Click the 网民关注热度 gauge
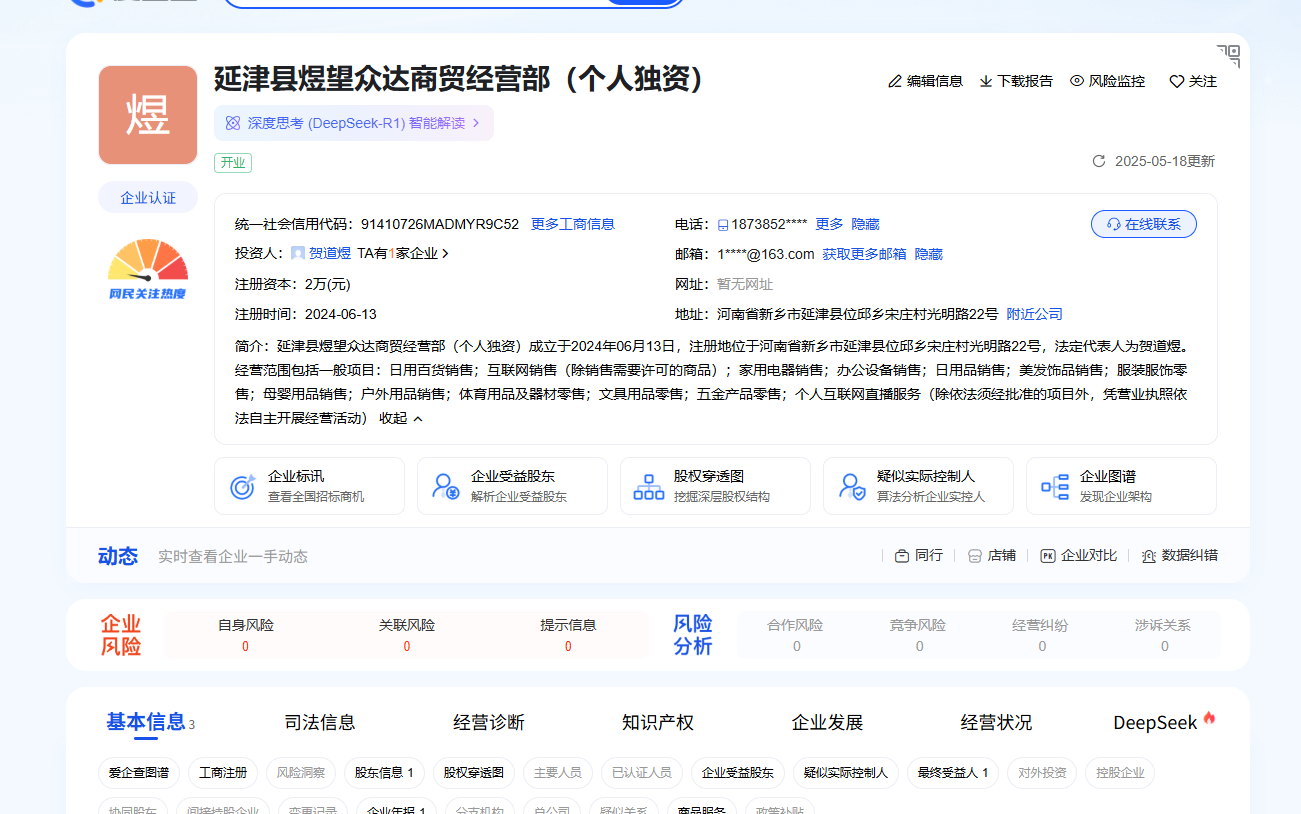The width and height of the screenshot is (1301, 814). [147, 268]
